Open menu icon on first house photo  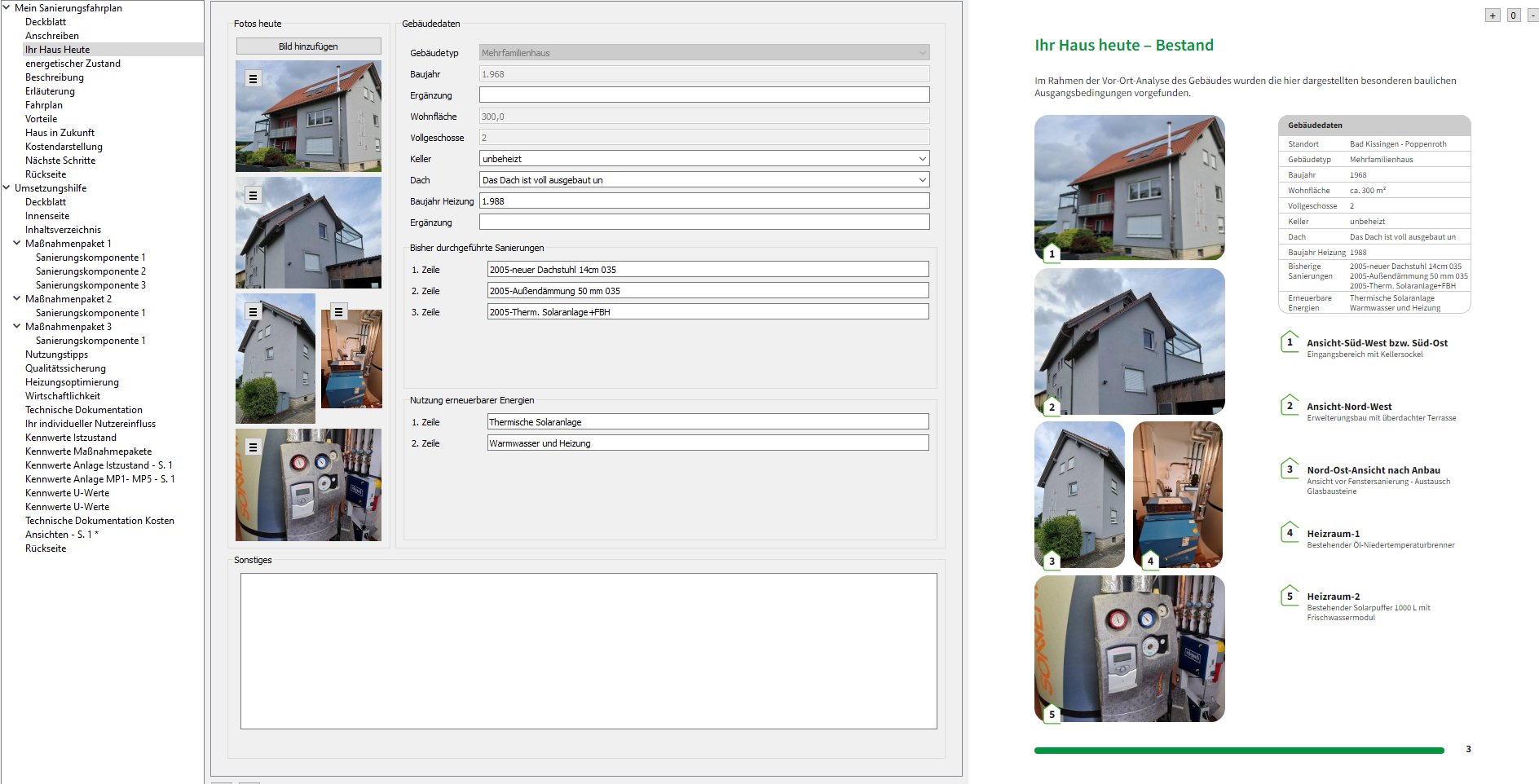click(253, 79)
